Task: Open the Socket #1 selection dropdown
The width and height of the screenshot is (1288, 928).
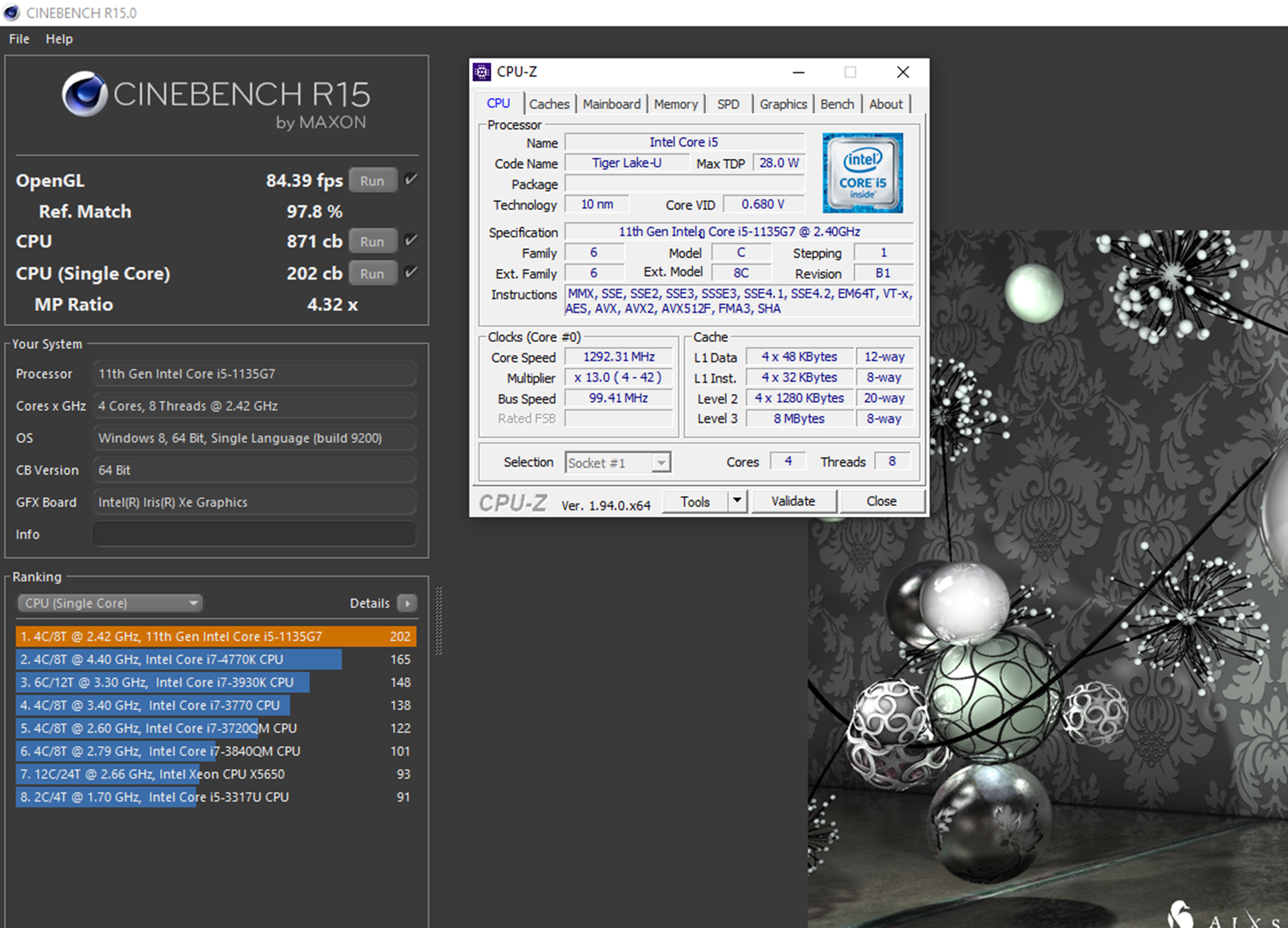Action: (618, 463)
